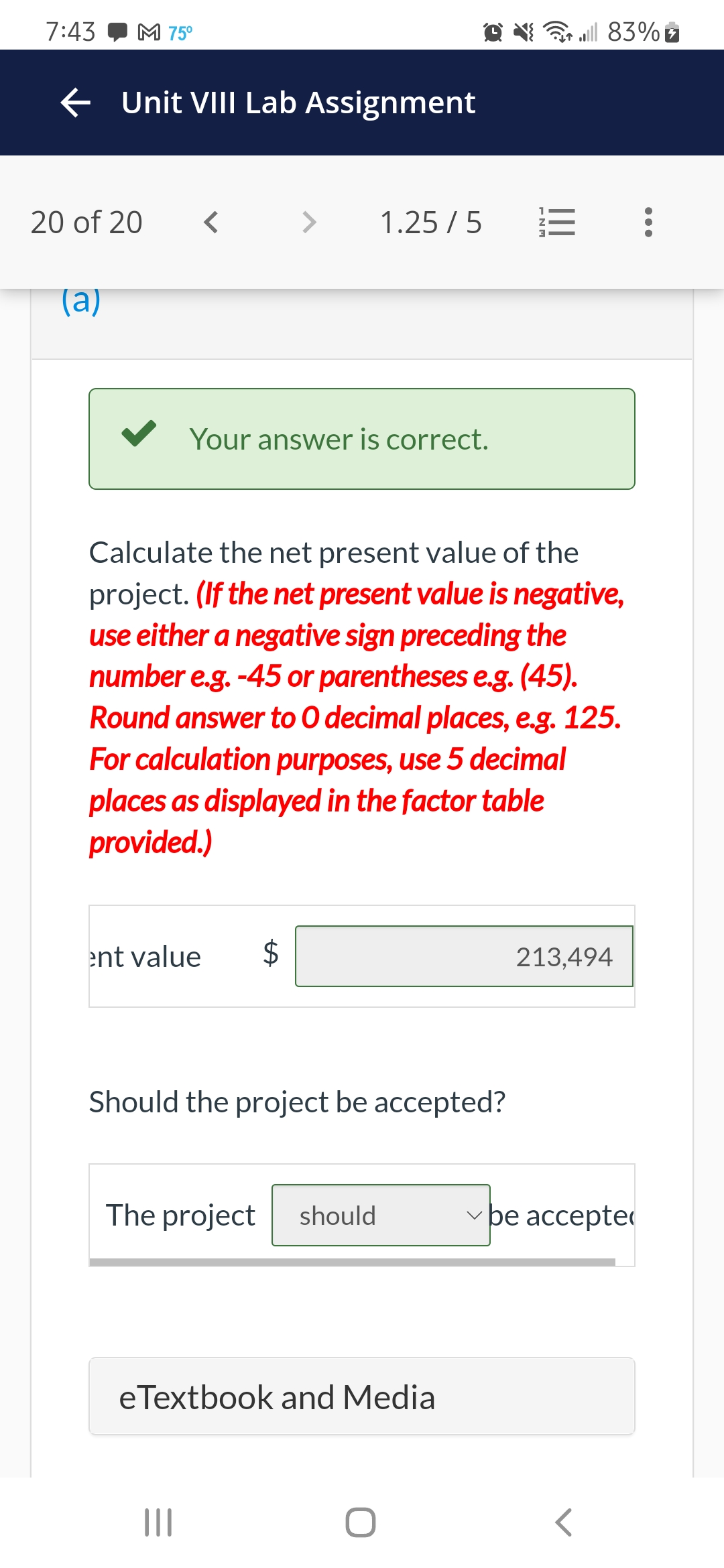Tap the 'Your answer is correct' banner
724x1568 pixels.
[x=361, y=439]
